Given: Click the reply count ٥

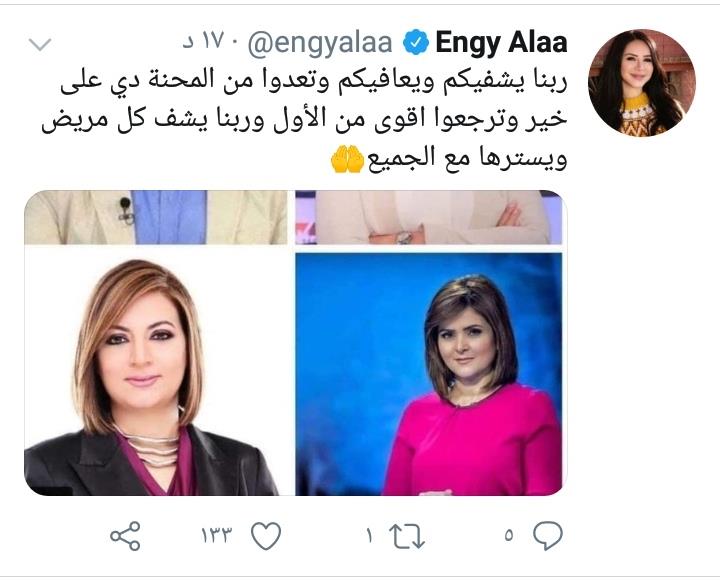Looking at the screenshot, I should 508,536.
